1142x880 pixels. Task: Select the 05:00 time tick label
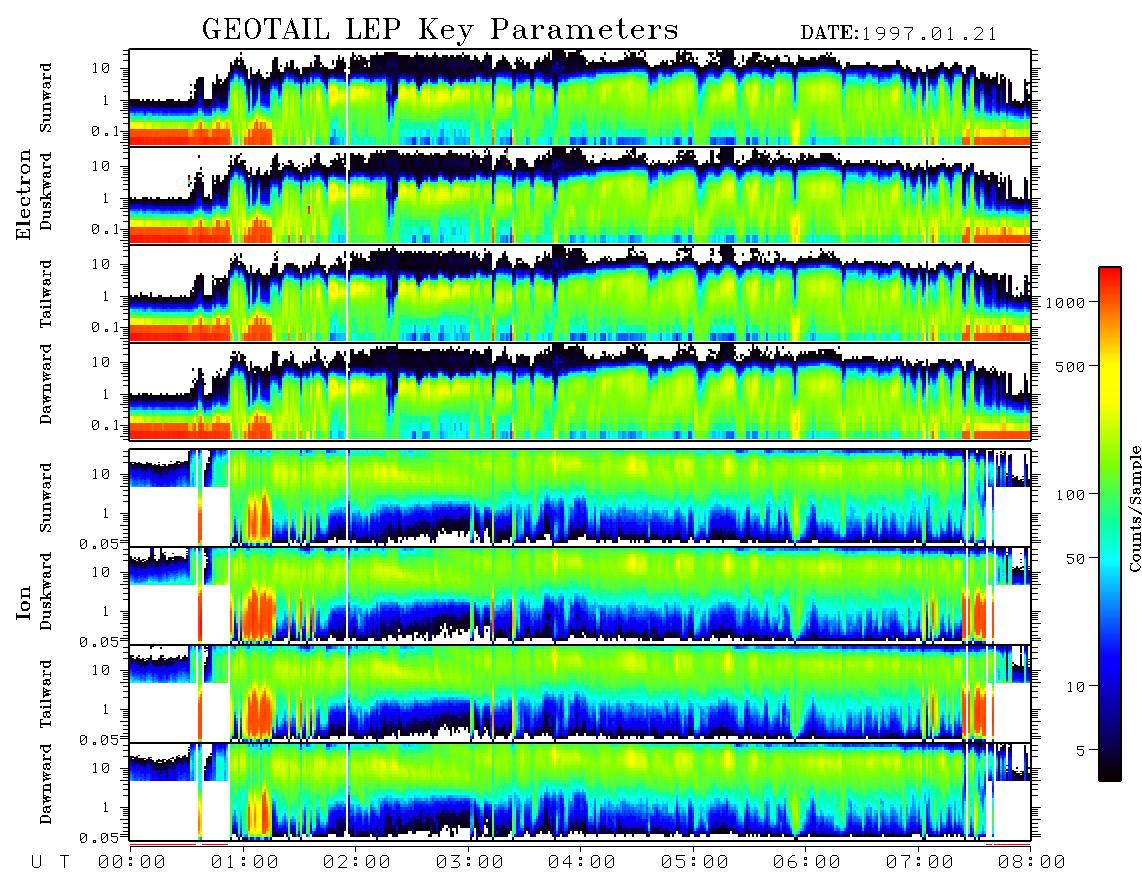pos(695,862)
